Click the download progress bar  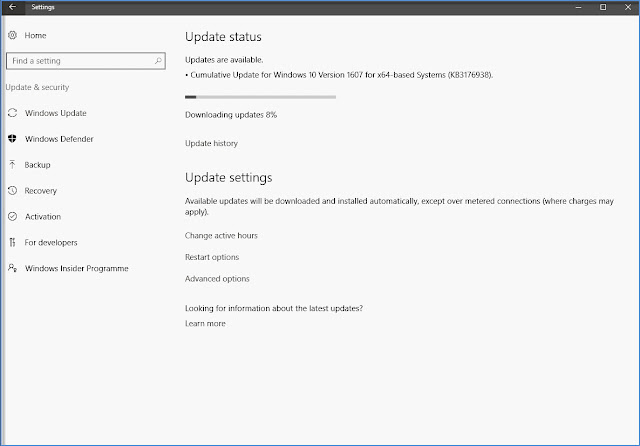pos(260,97)
